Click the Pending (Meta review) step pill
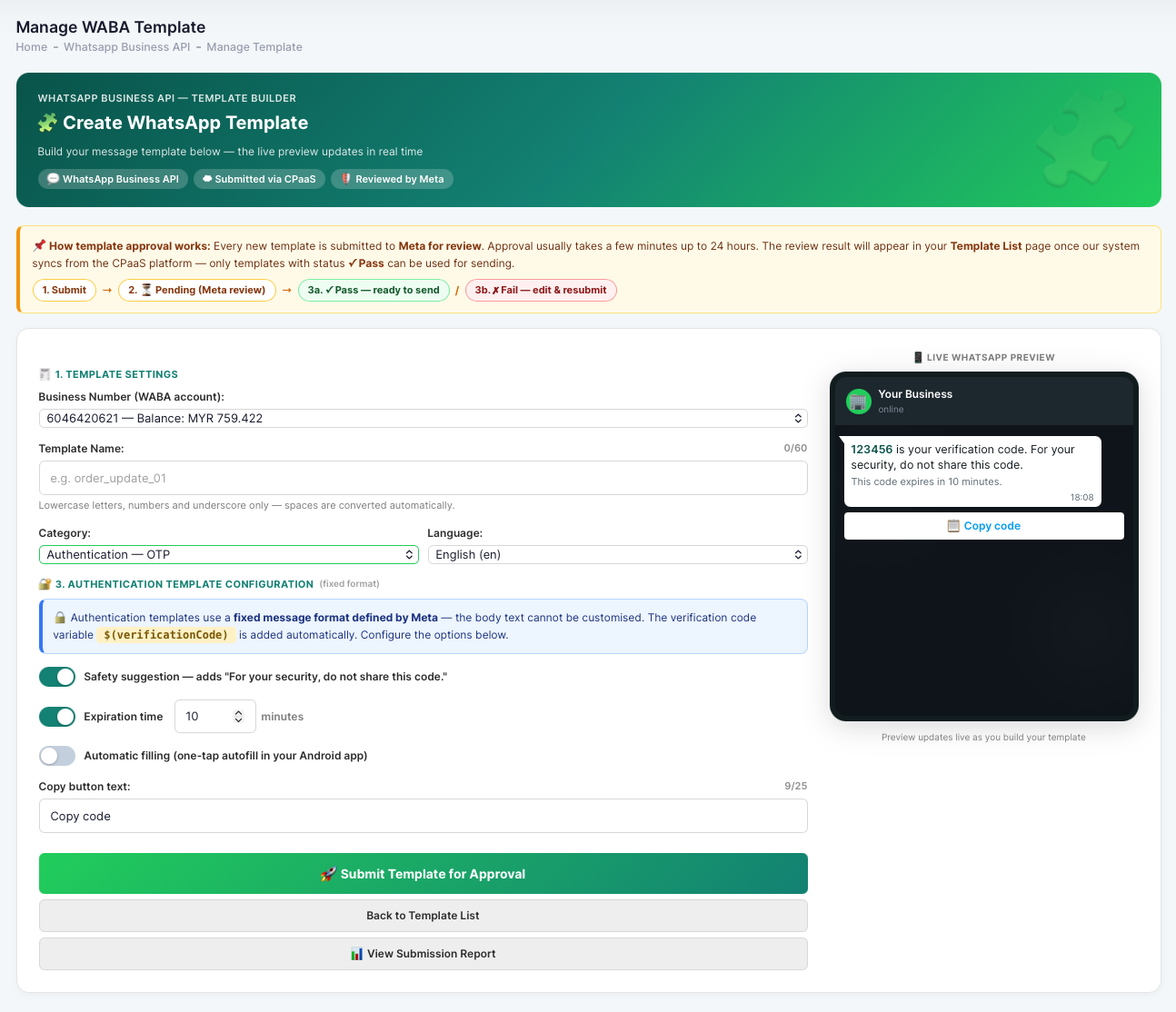 pos(197,291)
